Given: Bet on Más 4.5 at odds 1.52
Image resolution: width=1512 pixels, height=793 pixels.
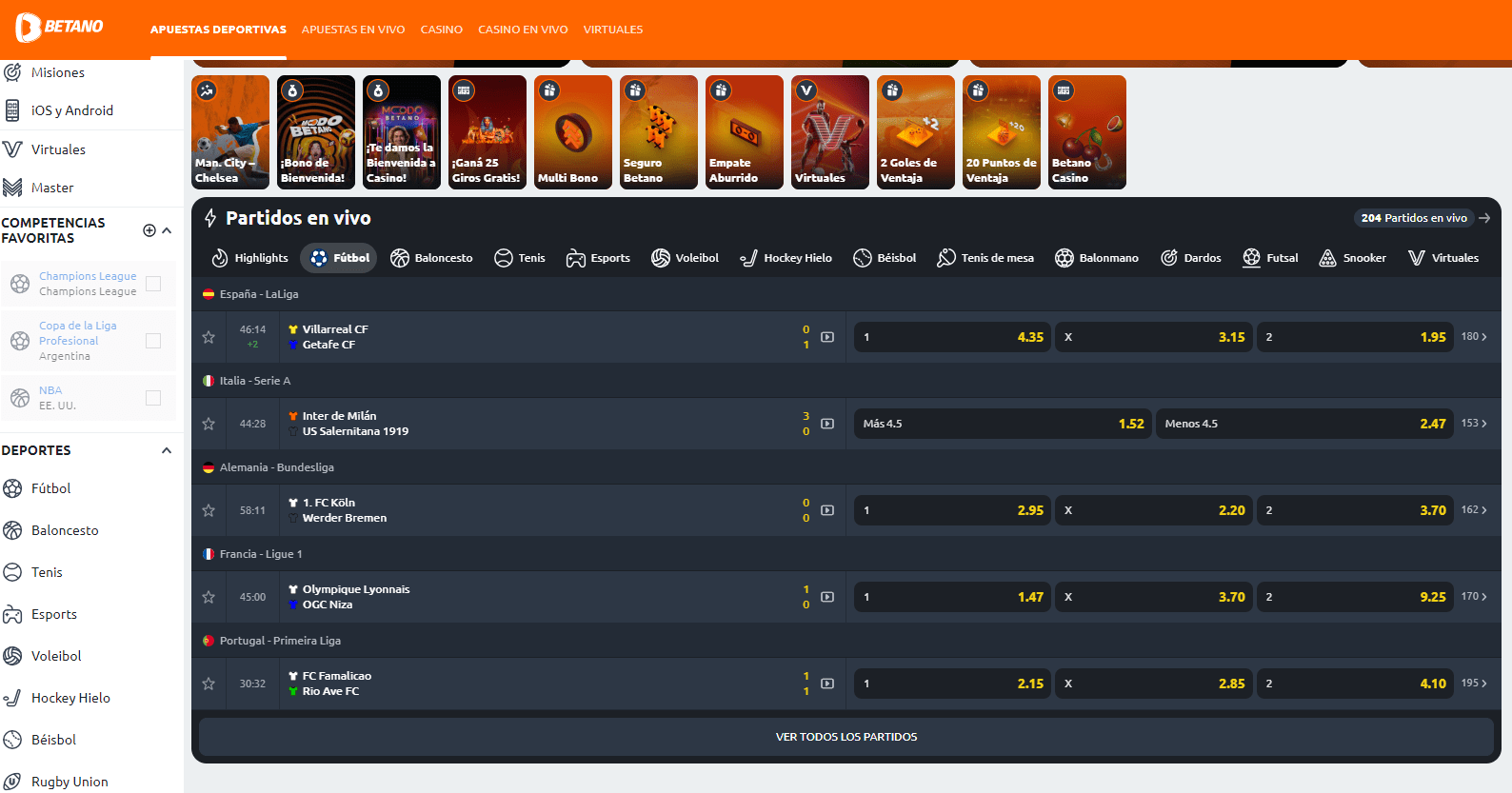Looking at the screenshot, I should [1003, 424].
